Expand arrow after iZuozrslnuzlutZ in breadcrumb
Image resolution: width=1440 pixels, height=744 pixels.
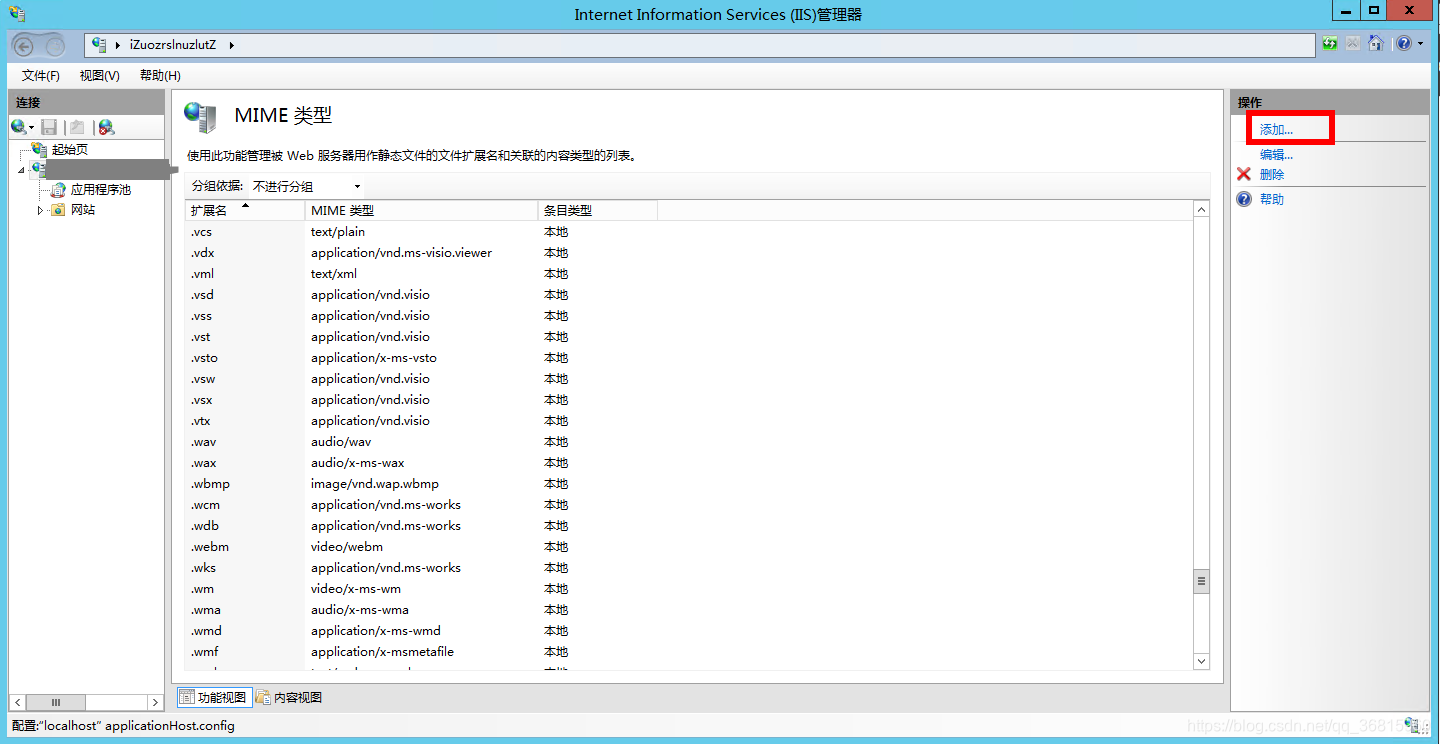pos(231,45)
